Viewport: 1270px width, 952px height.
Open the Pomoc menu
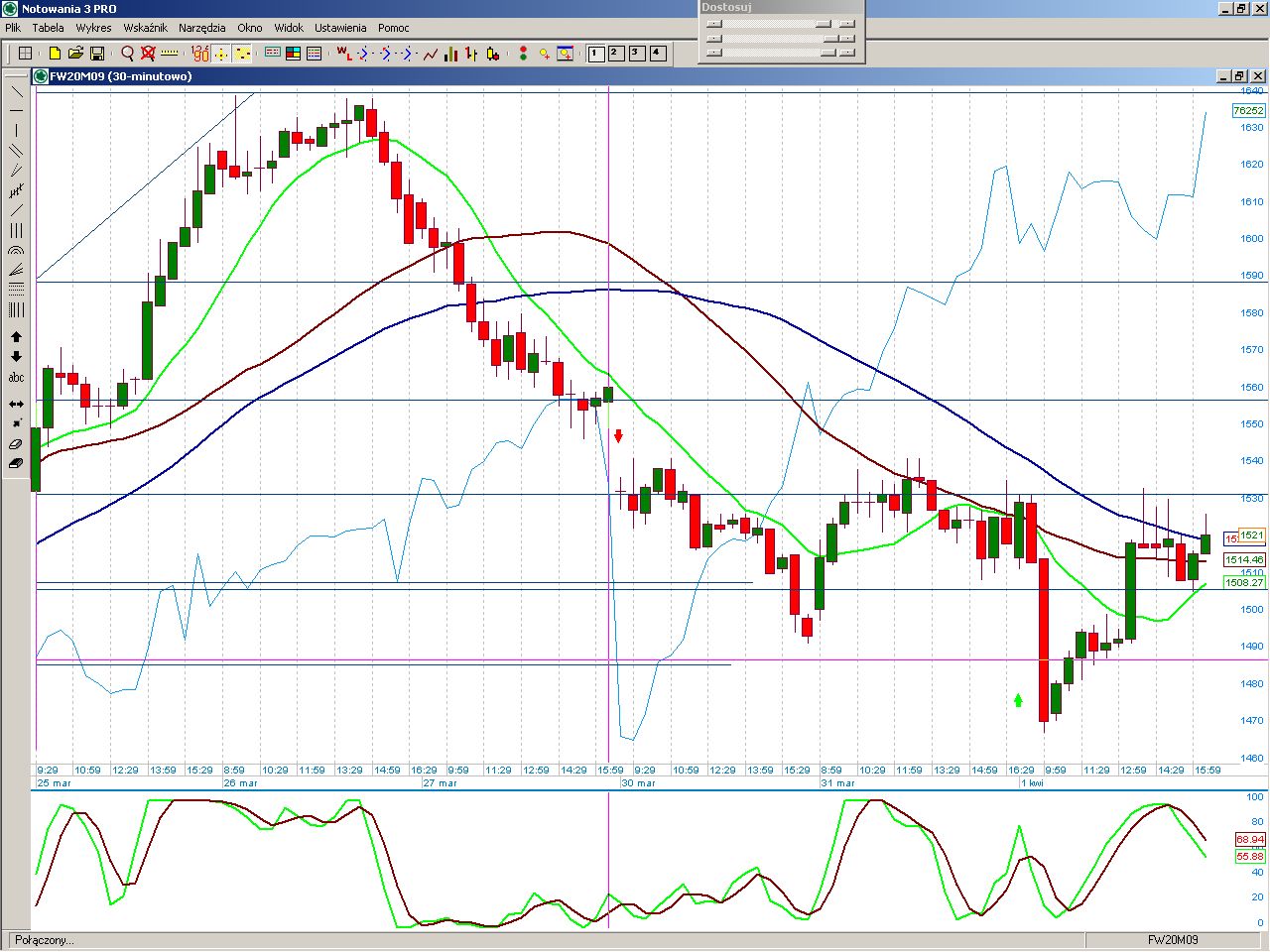pos(394,28)
